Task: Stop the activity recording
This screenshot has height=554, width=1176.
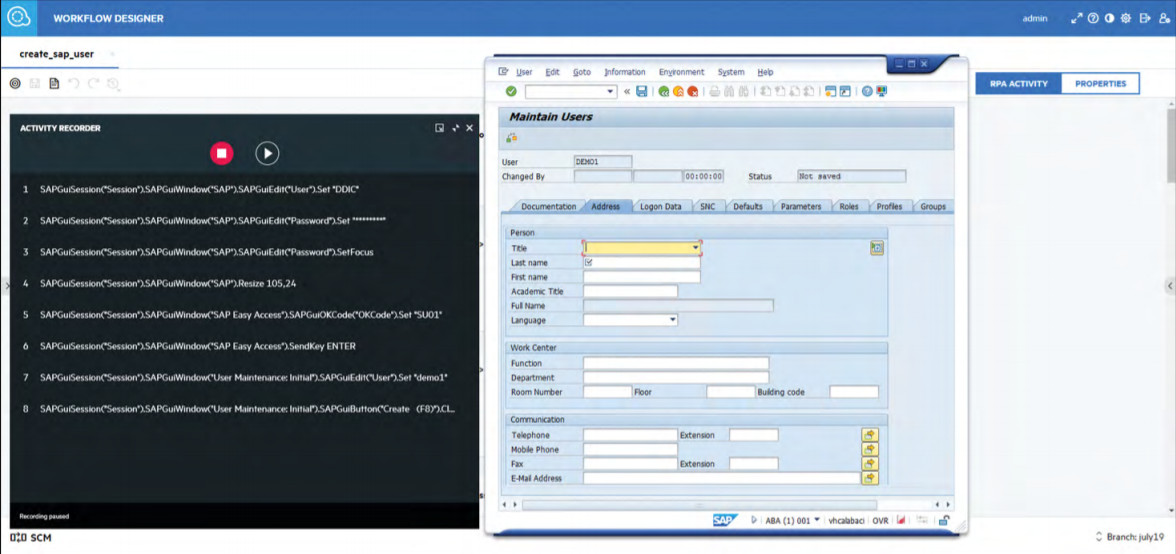Action: [x=221, y=153]
